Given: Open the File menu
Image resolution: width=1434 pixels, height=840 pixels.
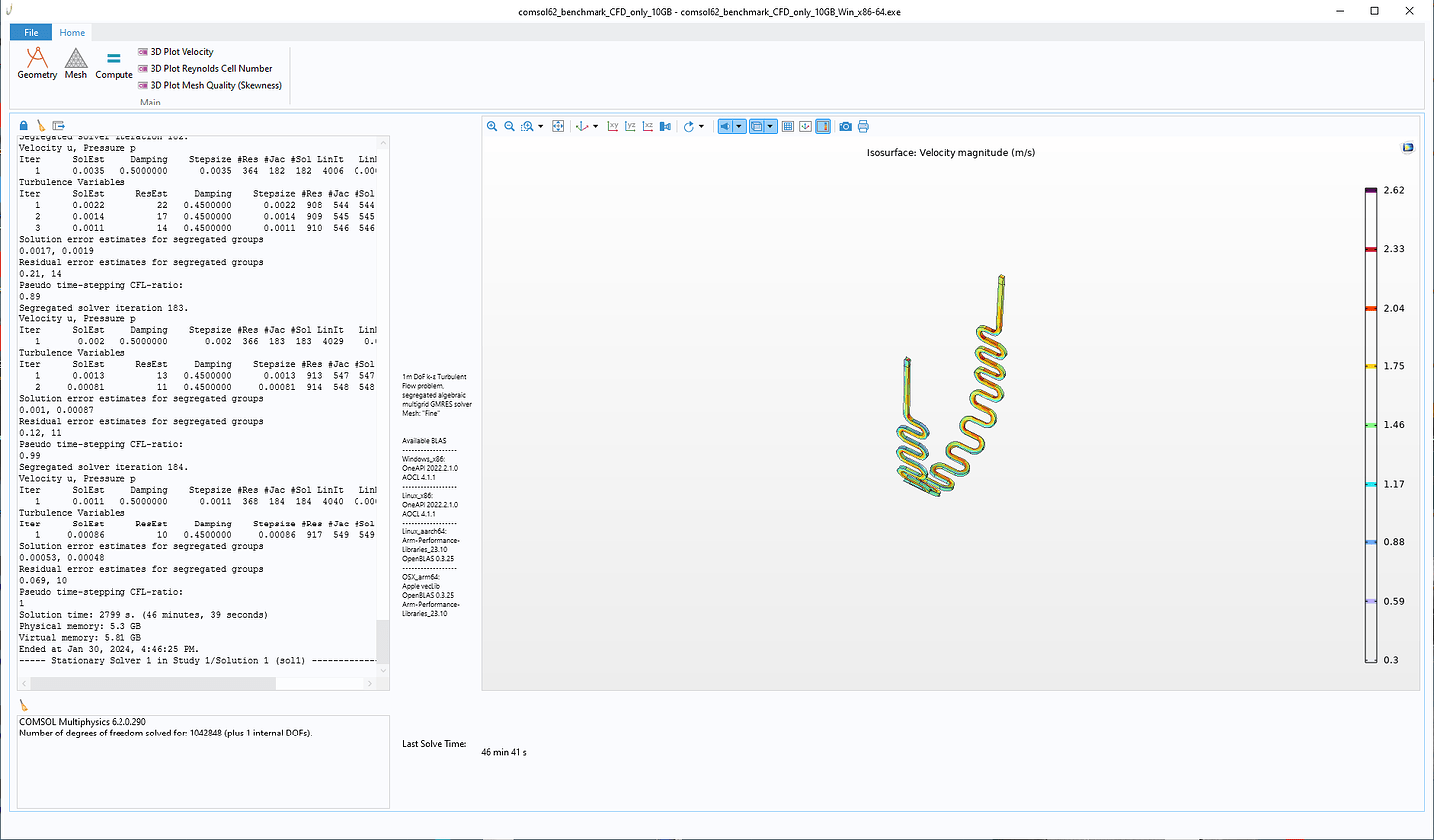Looking at the screenshot, I should (30, 32).
